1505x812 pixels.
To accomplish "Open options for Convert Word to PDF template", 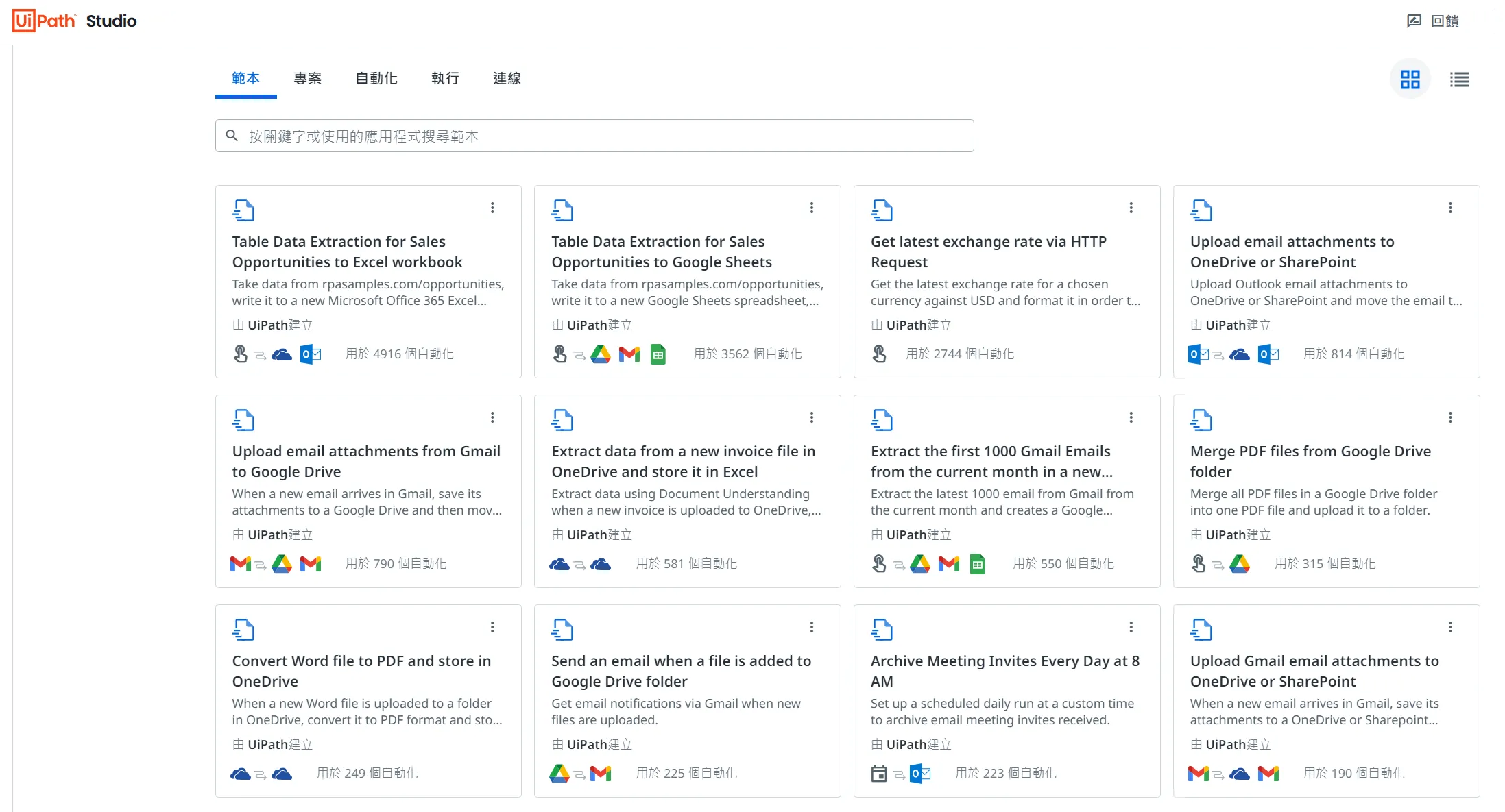I will pyautogui.click(x=492, y=627).
